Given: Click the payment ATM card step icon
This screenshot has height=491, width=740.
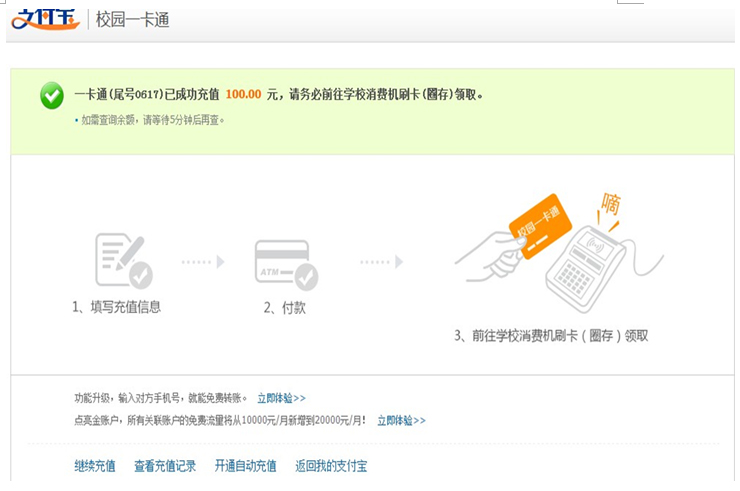Looking at the screenshot, I should tap(286, 265).
